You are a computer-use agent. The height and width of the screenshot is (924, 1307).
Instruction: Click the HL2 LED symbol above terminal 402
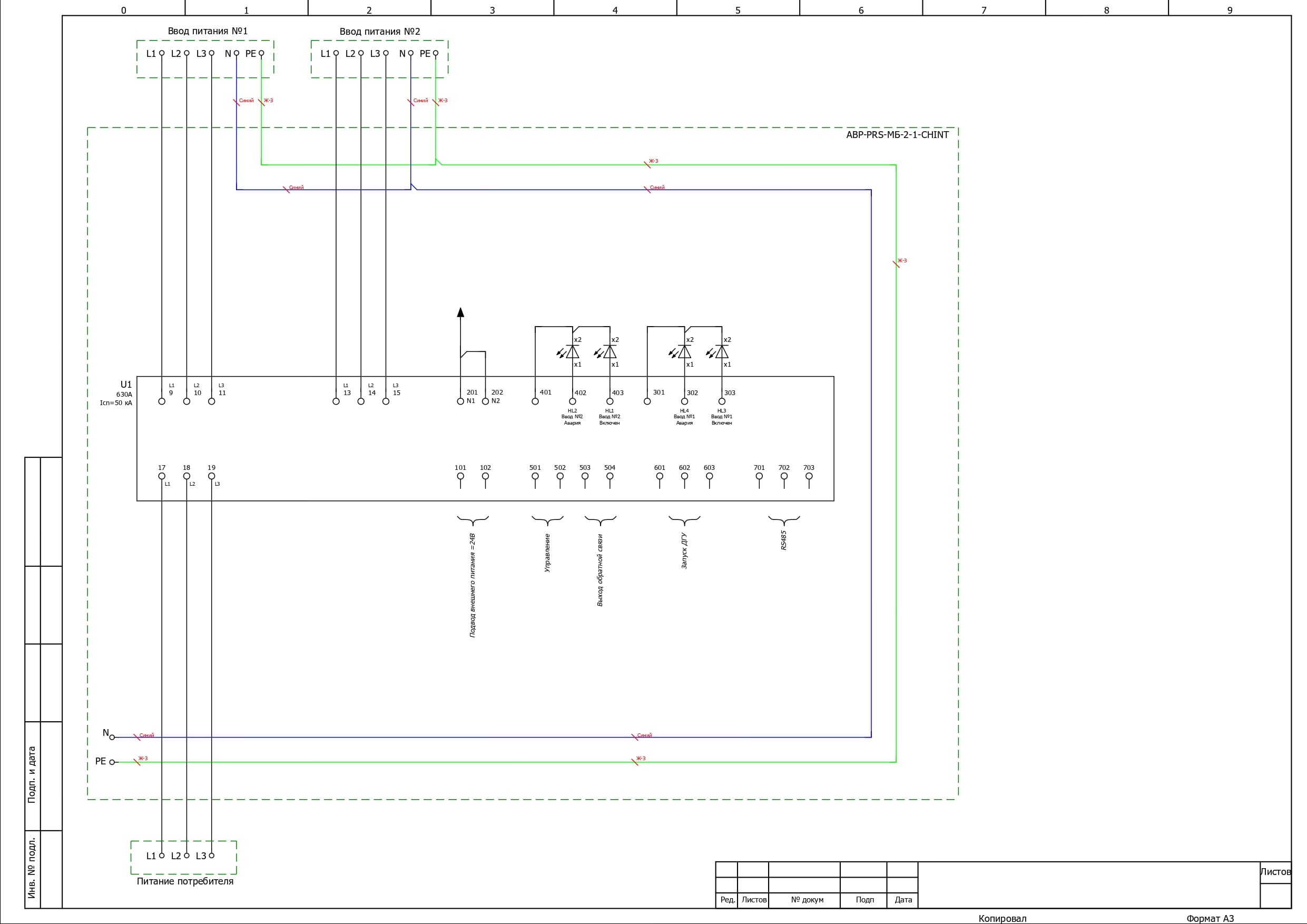coord(572,352)
